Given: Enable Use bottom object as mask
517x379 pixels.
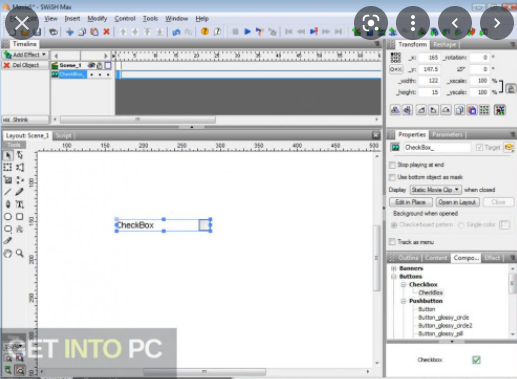Looking at the screenshot, I should click(x=392, y=177).
